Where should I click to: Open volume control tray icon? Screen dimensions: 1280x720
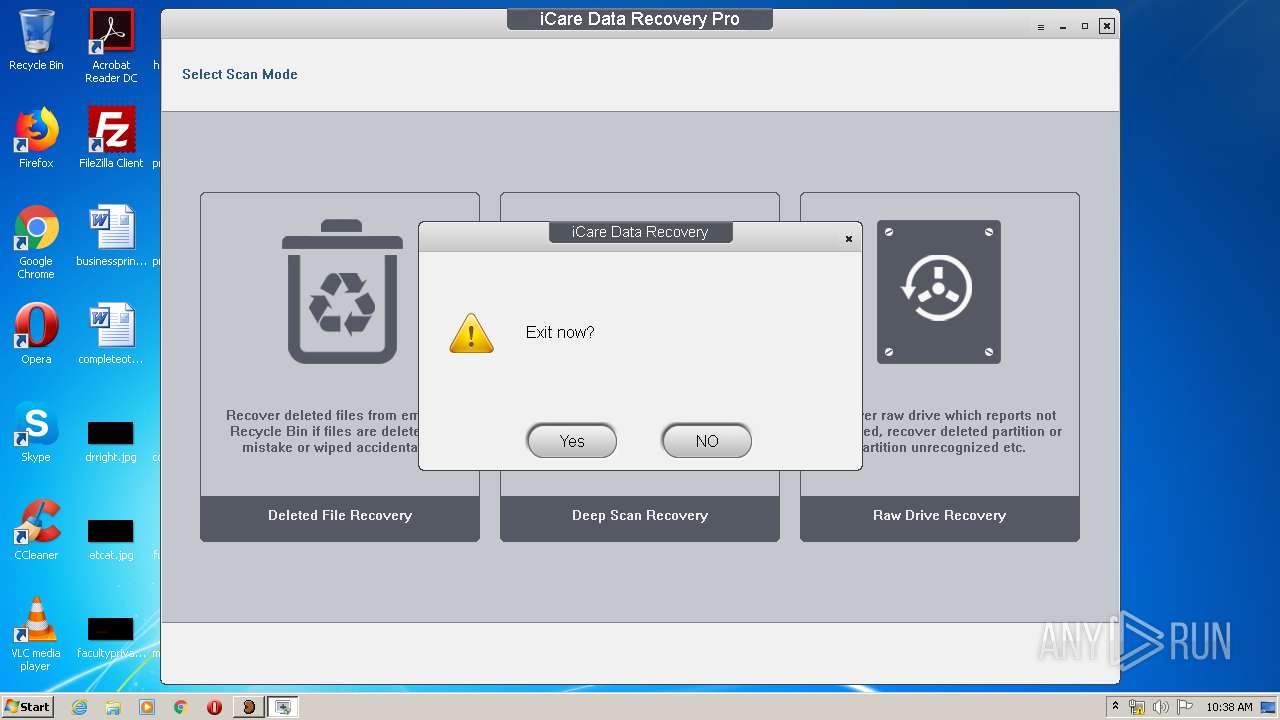click(x=1160, y=707)
